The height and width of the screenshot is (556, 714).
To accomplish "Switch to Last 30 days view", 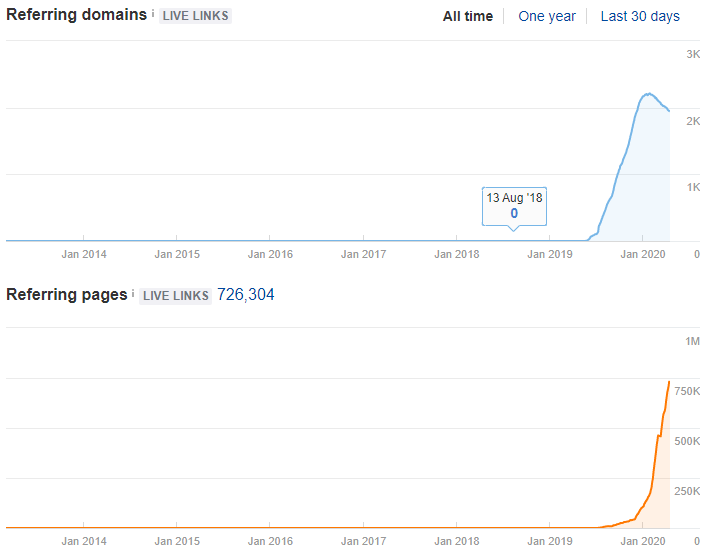I will point(640,16).
